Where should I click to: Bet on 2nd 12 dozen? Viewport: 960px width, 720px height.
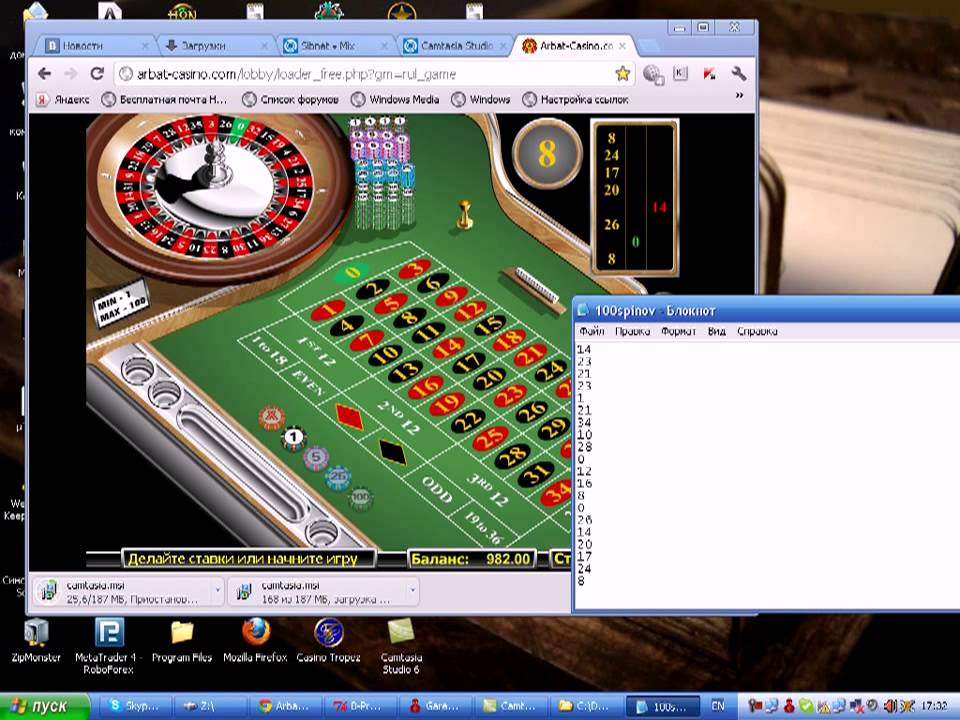click(399, 417)
